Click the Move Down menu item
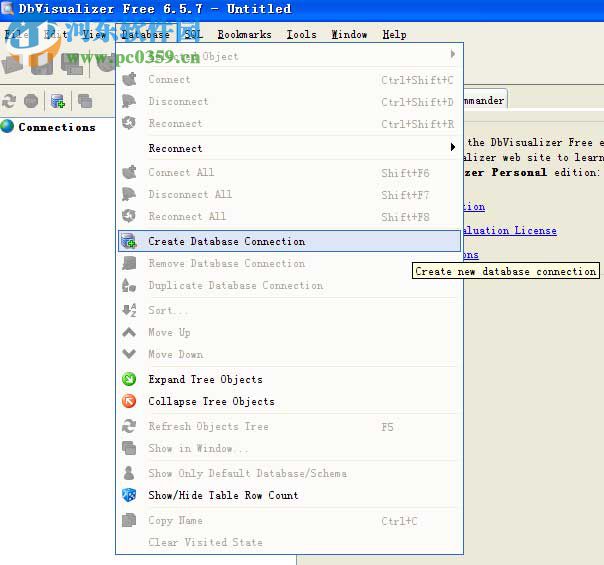Image resolution: width=604 pixels, height=565 pixels. pyautogui.click(x=289, y=354)
